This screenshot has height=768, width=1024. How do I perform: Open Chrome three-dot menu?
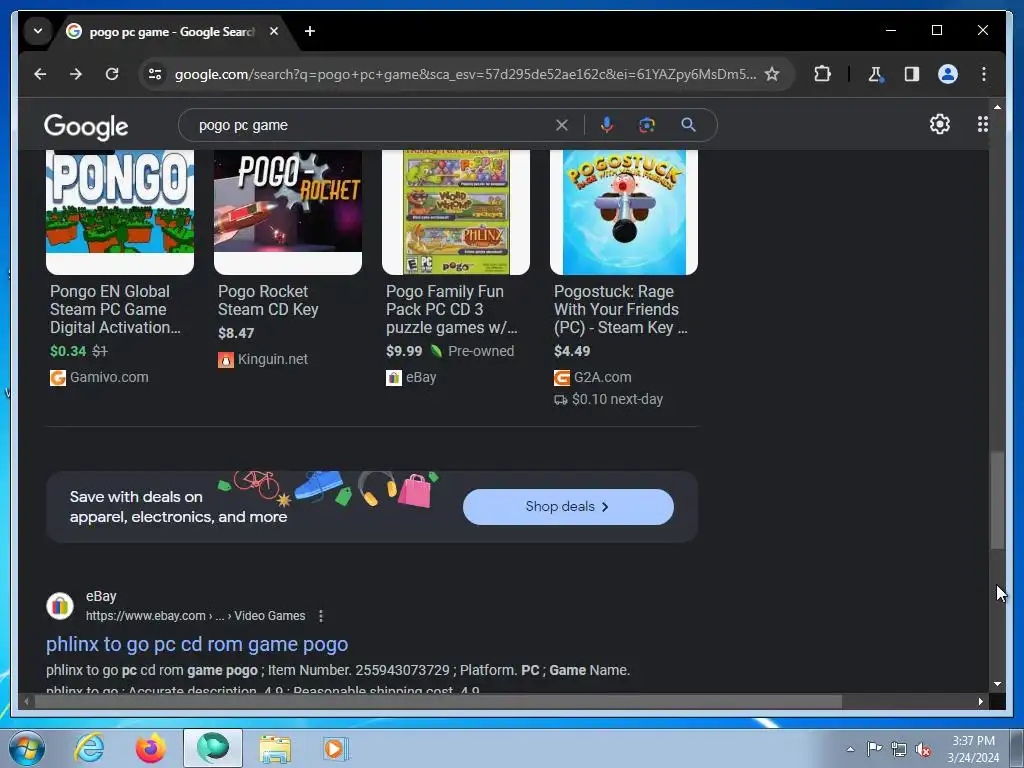(x=984, y=74)
